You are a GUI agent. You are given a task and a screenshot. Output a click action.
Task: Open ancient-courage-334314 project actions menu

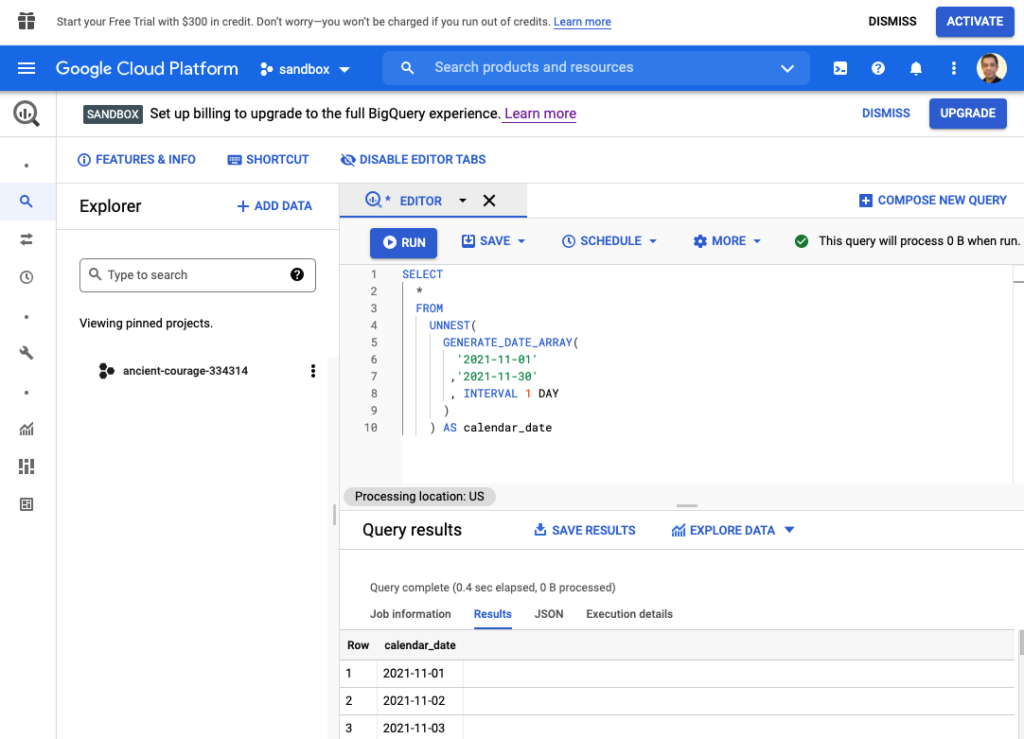coord(313,371)
